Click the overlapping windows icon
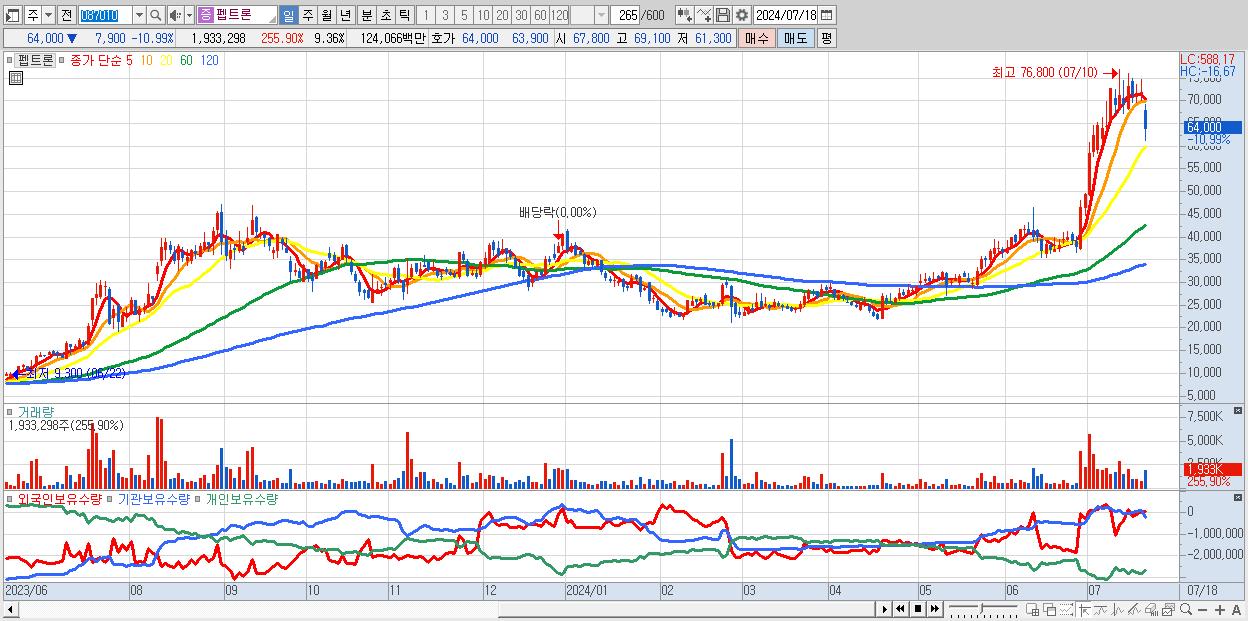The width and height of the screenshot is (1248, 621). (1050, 609)
